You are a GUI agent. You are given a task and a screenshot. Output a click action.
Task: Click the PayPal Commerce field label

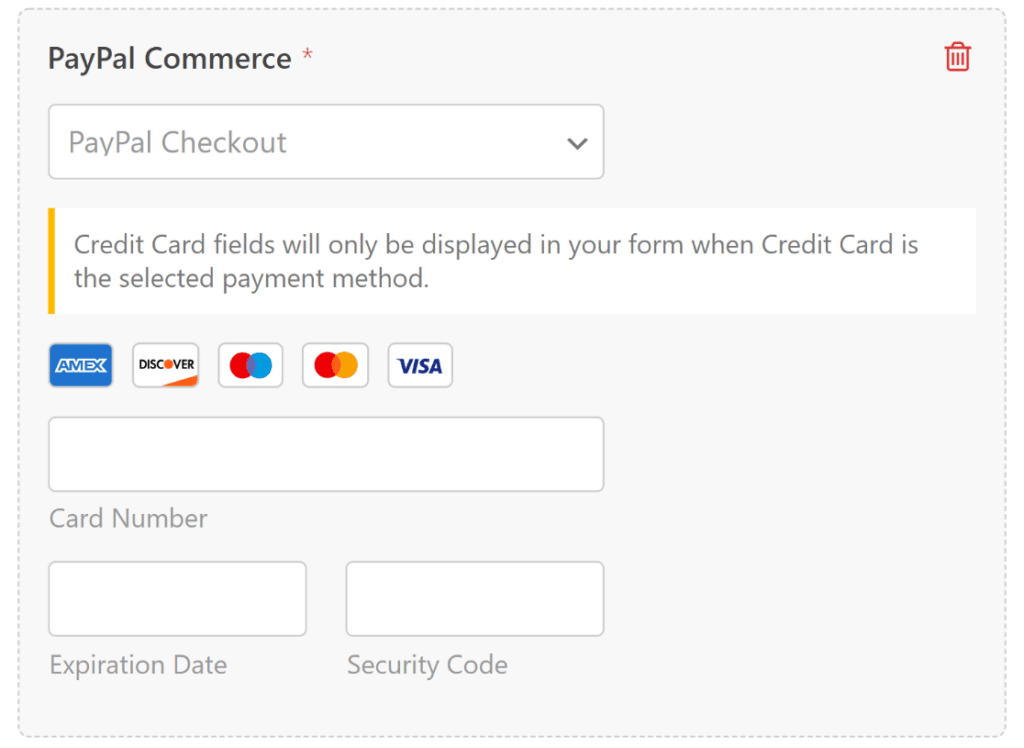pos(168,58)
